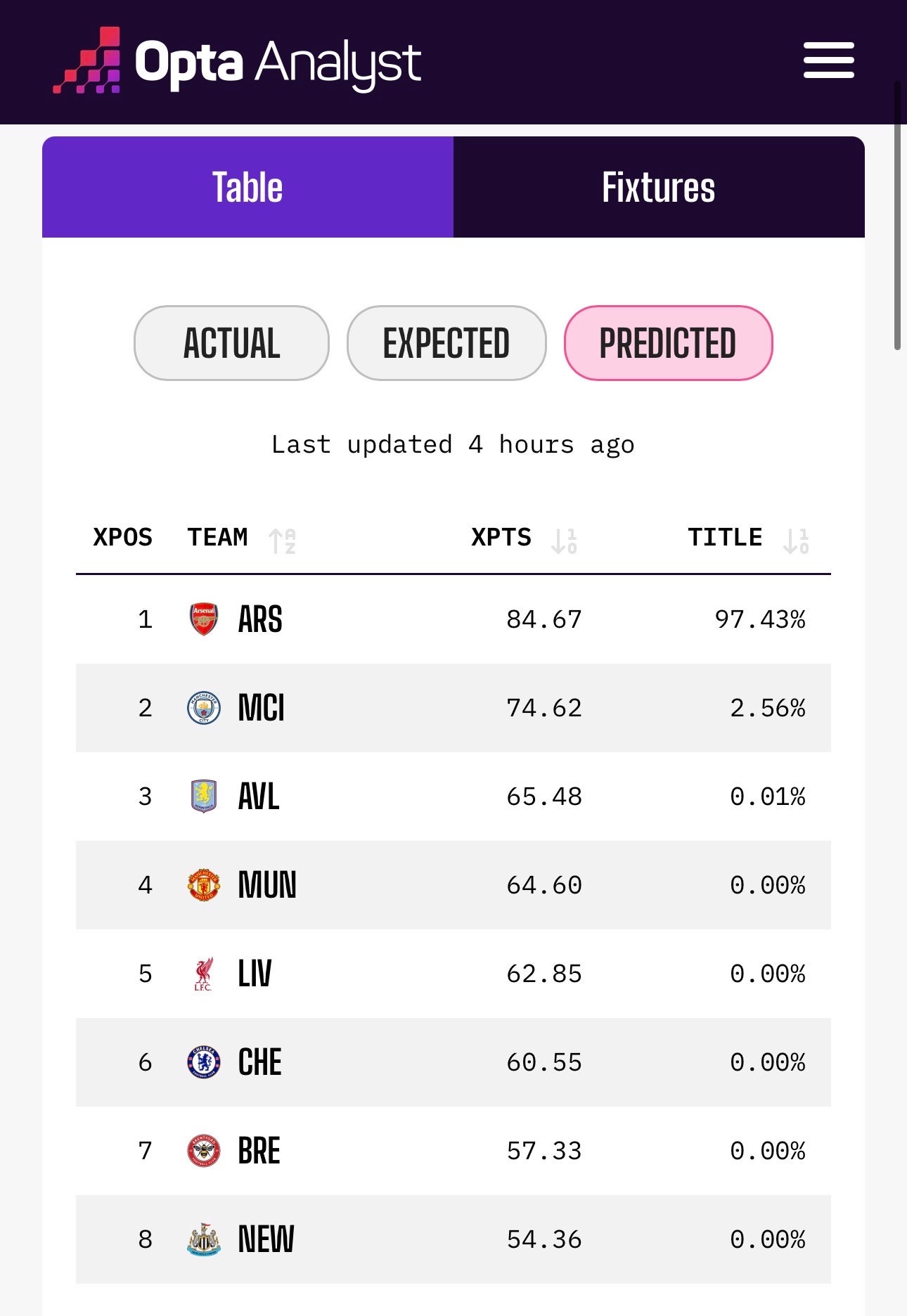
Task: Switch to the Table tab
Action: click(x=247, y=187)
